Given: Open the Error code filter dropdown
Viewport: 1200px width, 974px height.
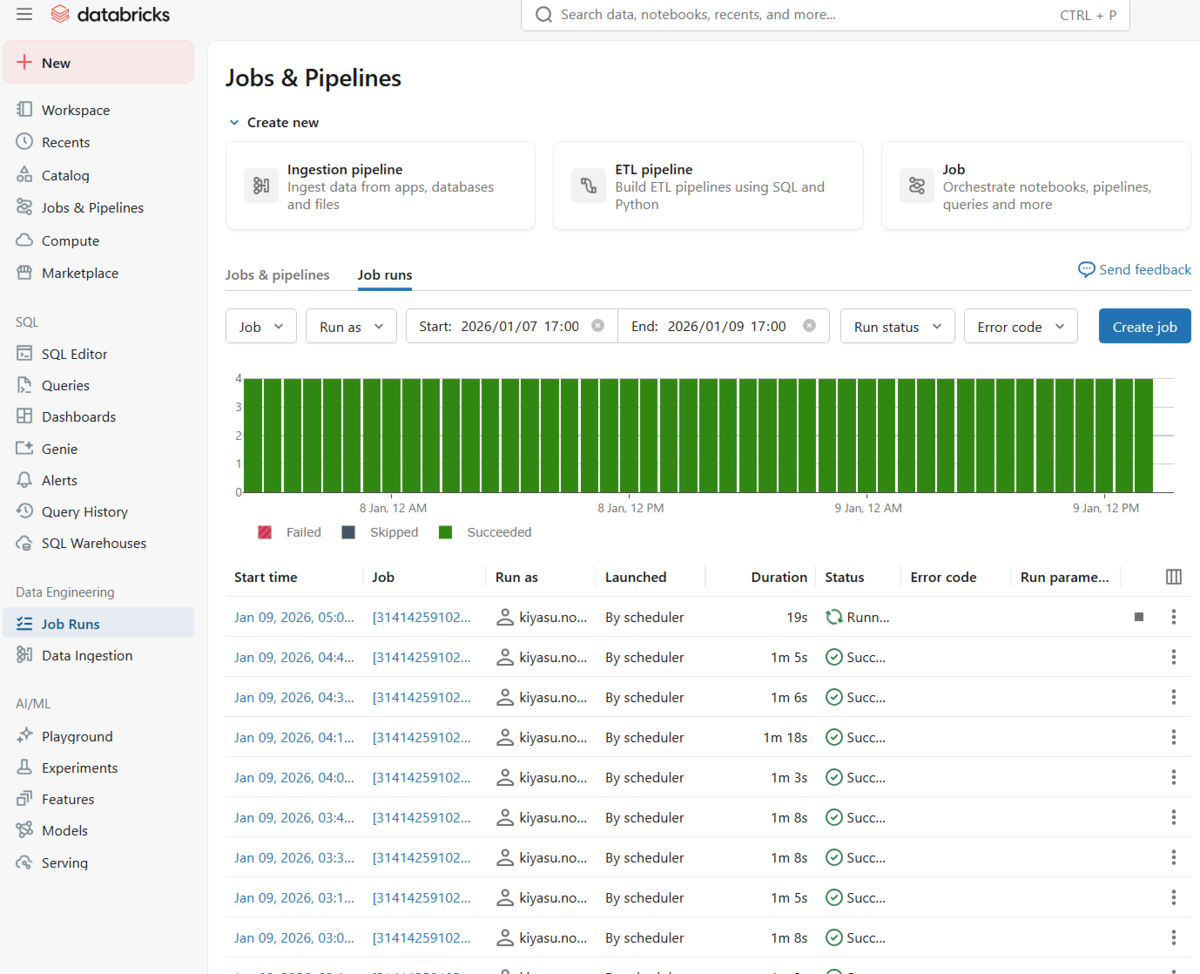Looking at the screenshot, I should (1021, 326).
